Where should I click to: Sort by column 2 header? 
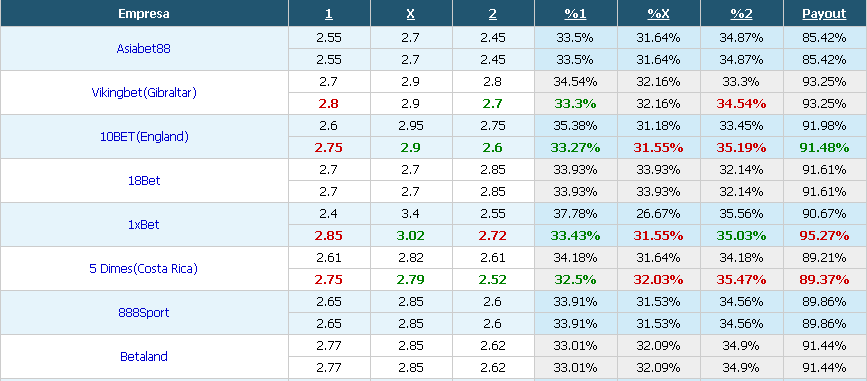(493, 14)
